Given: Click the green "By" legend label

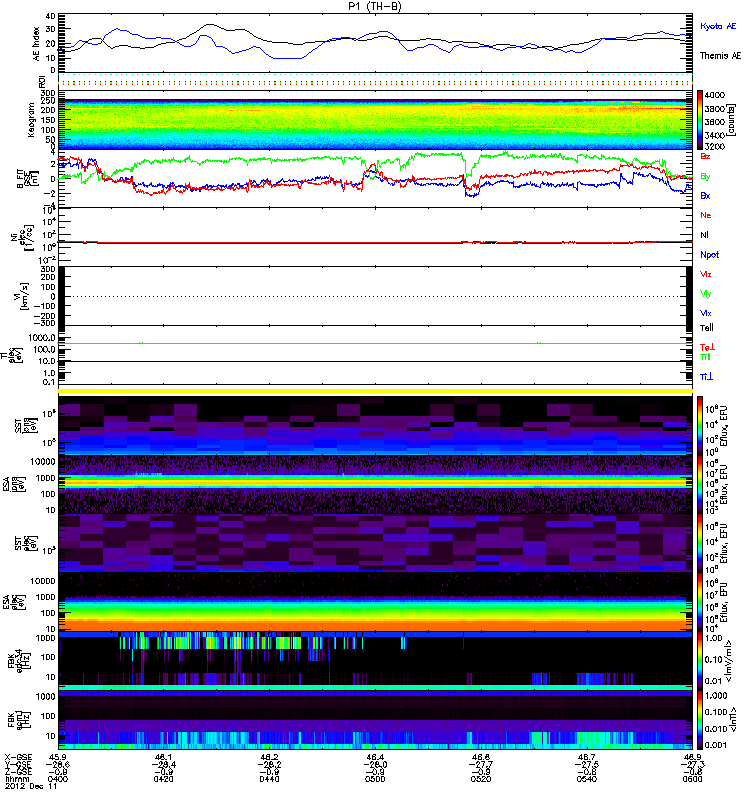Looking at the screenshot, I should point(705,177).
